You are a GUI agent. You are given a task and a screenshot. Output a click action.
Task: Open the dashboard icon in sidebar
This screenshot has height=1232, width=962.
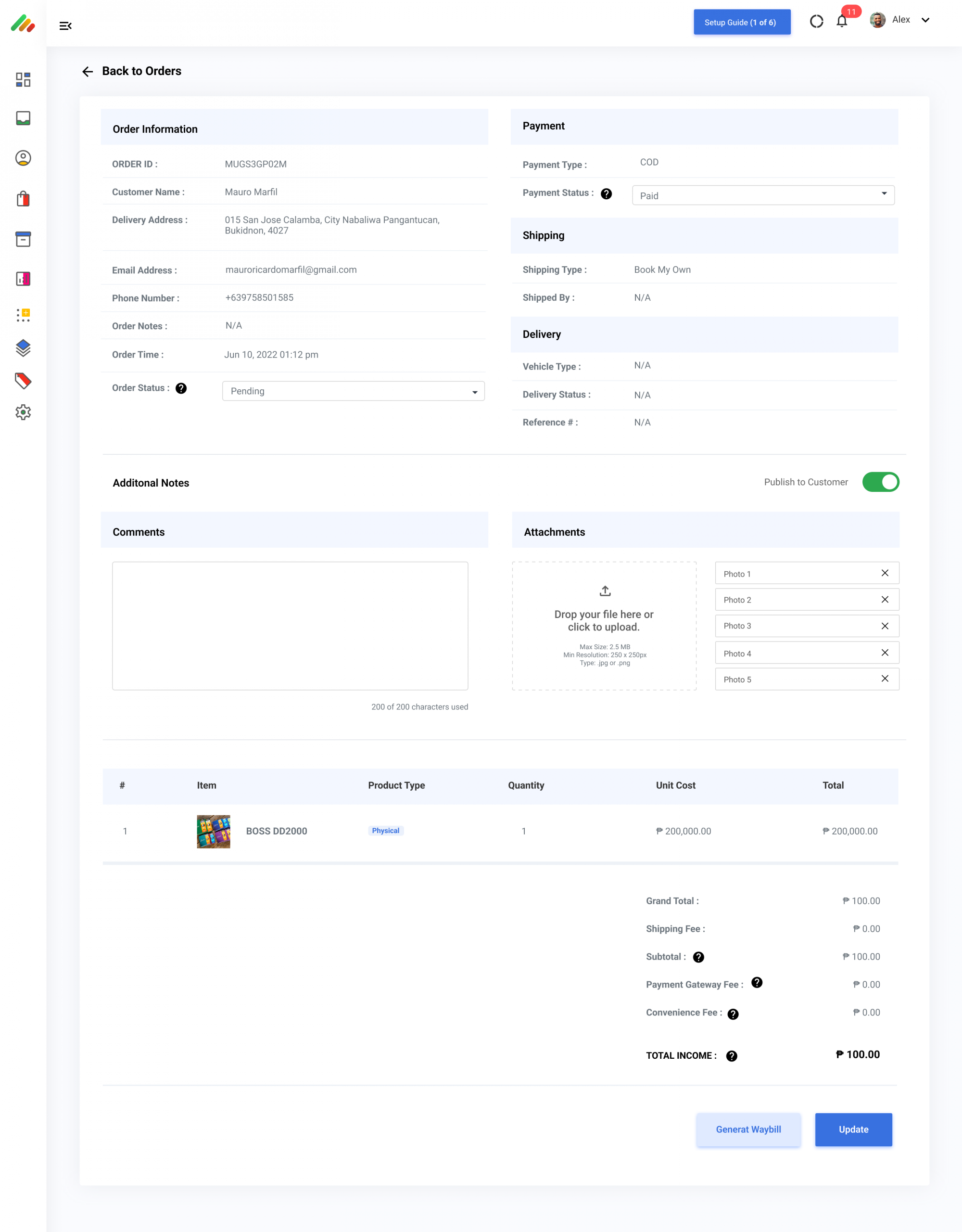pyautogui.click(x=23, y=79)
